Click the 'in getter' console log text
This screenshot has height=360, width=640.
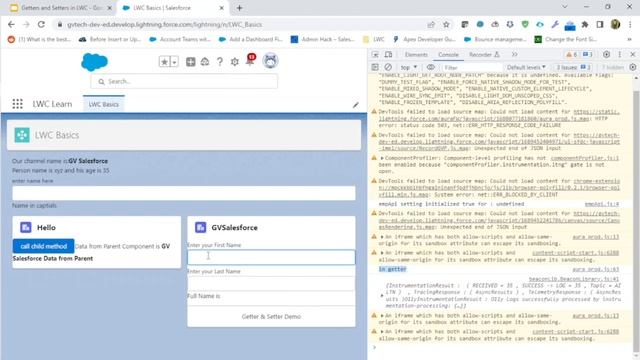tap(392, 269)
